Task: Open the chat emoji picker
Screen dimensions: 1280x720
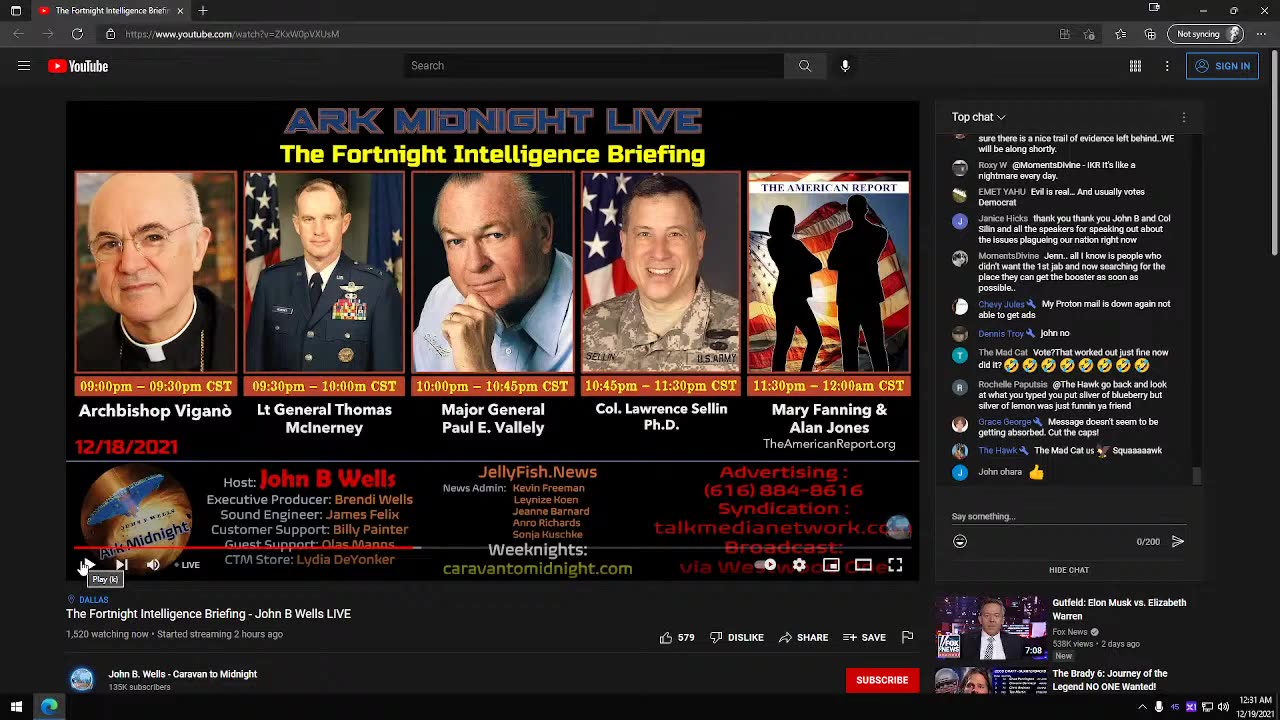Action: coord(960,541)
